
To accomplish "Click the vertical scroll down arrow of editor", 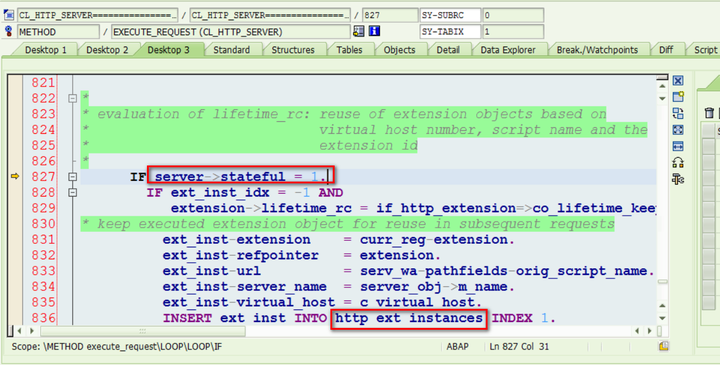I will click(662, 318).
